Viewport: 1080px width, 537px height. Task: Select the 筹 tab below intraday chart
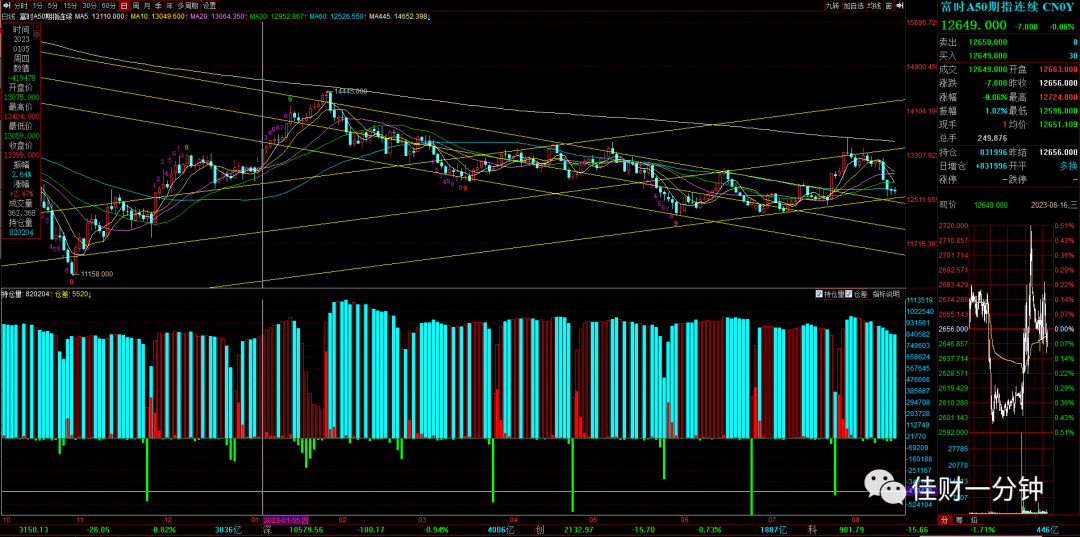tap(959, 520)
